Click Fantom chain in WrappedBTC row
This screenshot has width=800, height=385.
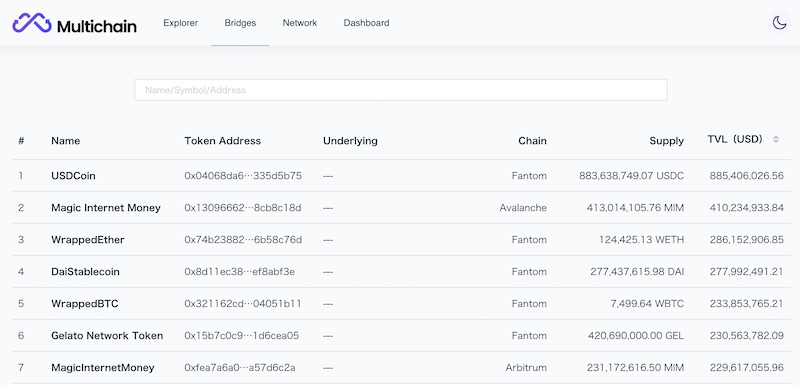coord(529,304)
